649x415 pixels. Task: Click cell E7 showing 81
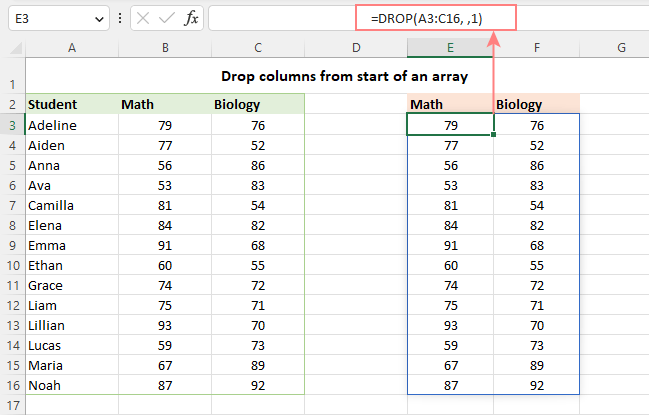450,205
